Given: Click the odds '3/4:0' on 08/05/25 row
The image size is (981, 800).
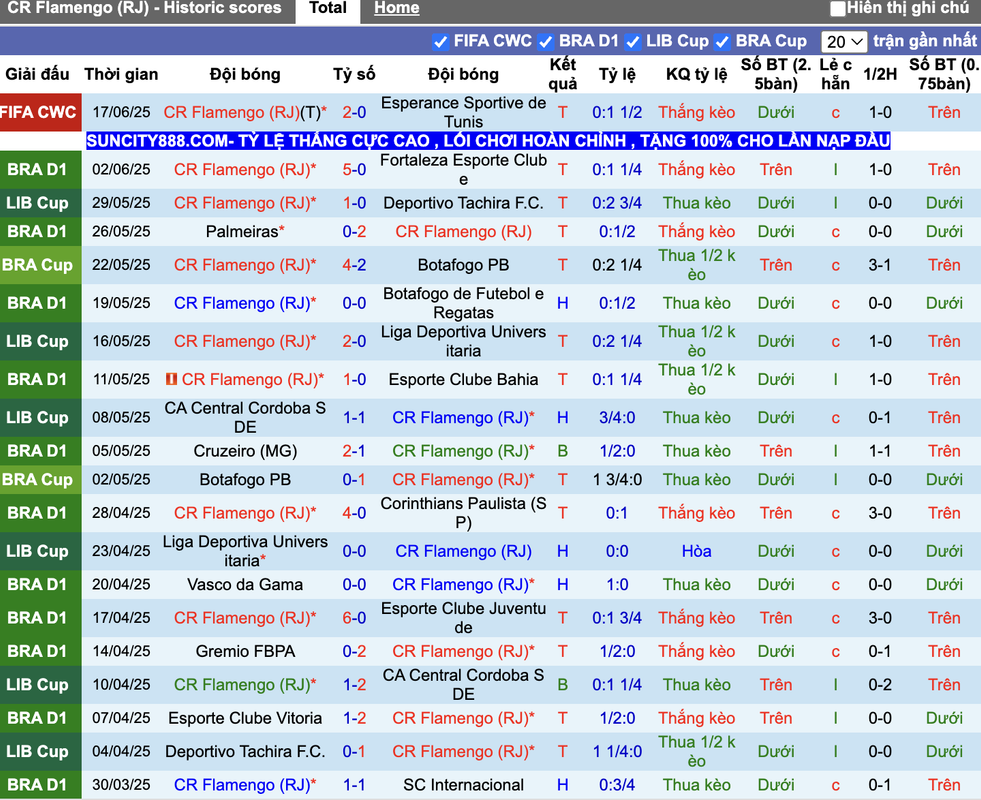Looking at the screenshot, I should tap(617, 418).
